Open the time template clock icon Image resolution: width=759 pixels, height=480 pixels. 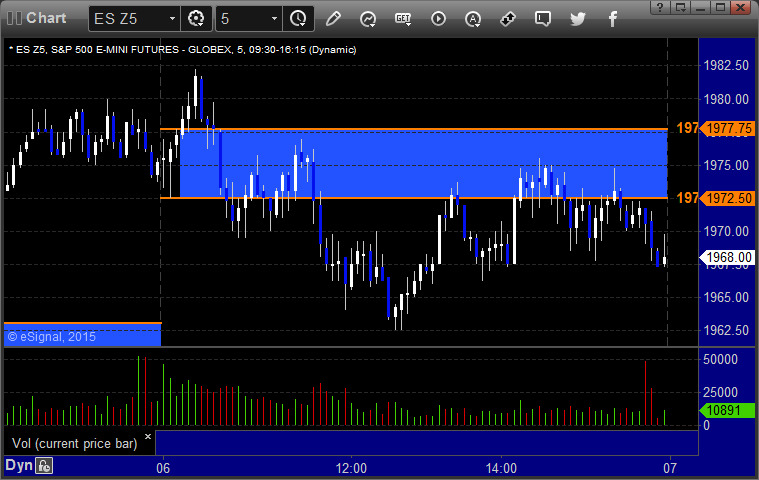[x=298, y=18]
